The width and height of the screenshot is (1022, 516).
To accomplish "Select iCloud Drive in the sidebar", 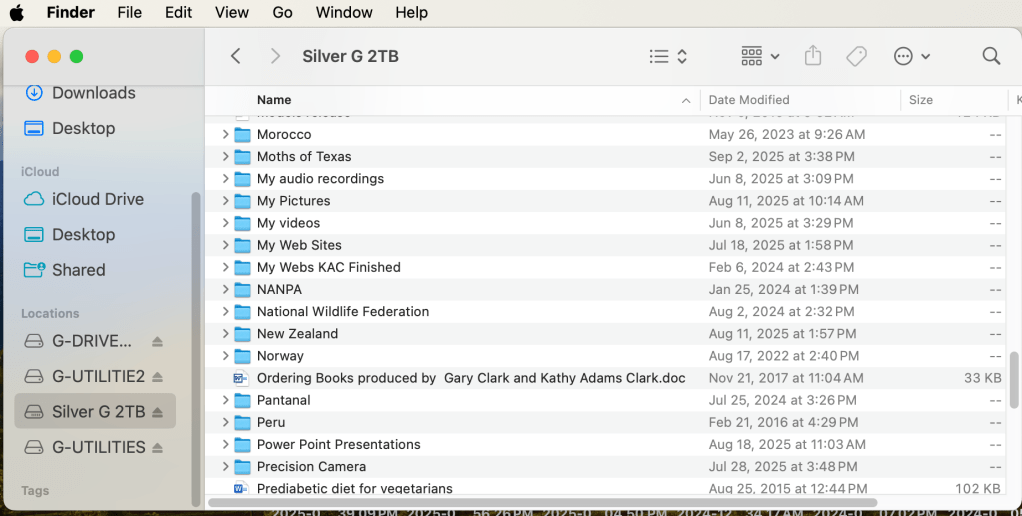I will (97, 199).
